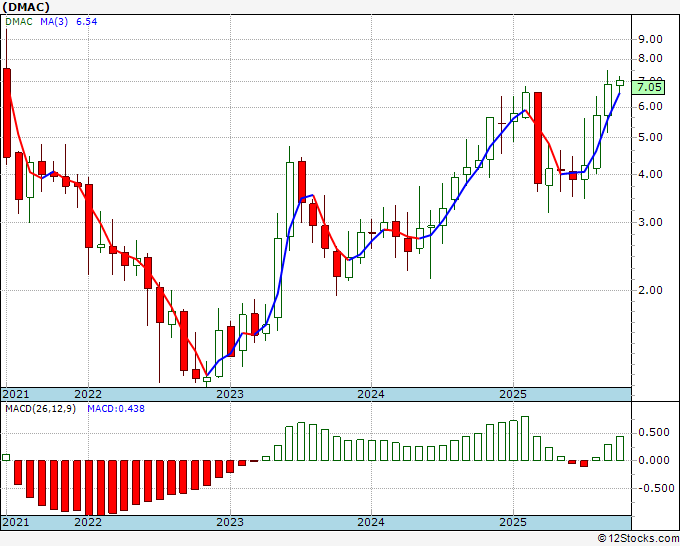Click the MACD(26,12,9) indicator label
The width and height of the screenshot is (680, 546).
click(x=40, y=409)
